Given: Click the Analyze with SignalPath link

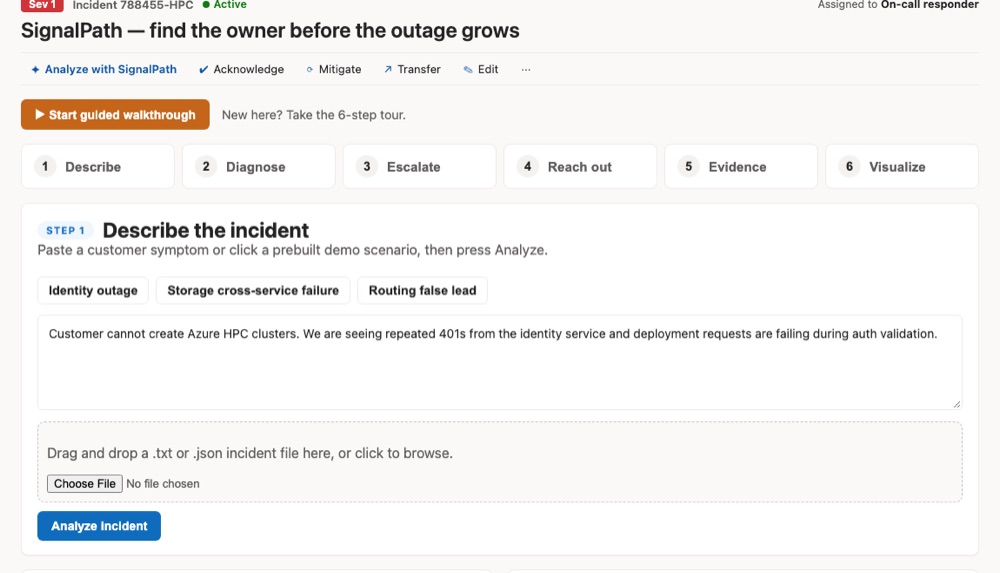Looking at the screenshot, I should tap(104, 70).
